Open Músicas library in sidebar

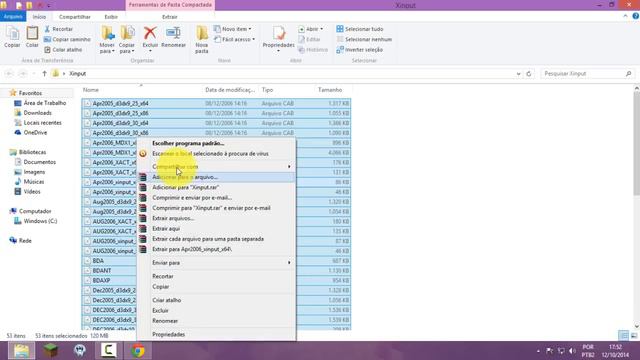click(29, 182)
